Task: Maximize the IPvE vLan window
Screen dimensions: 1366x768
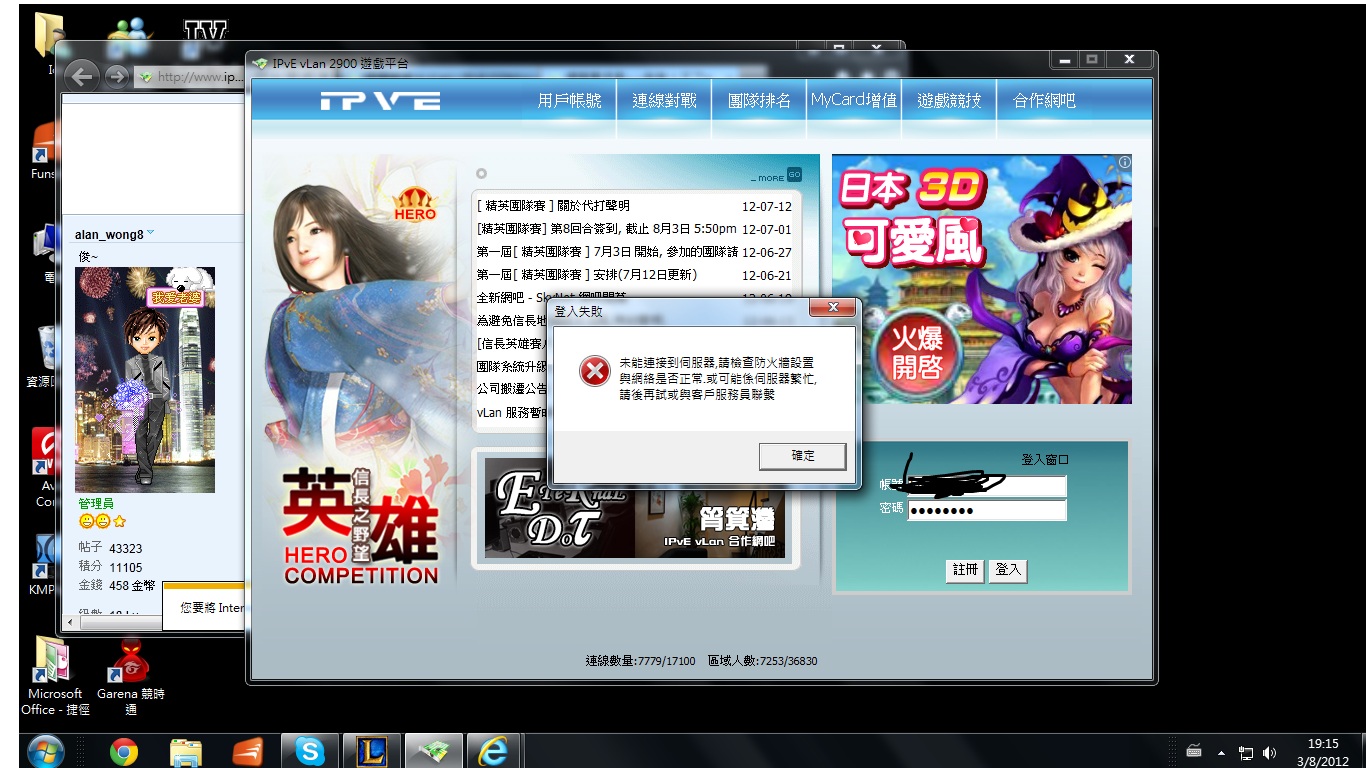Action: pos(1091,60)
